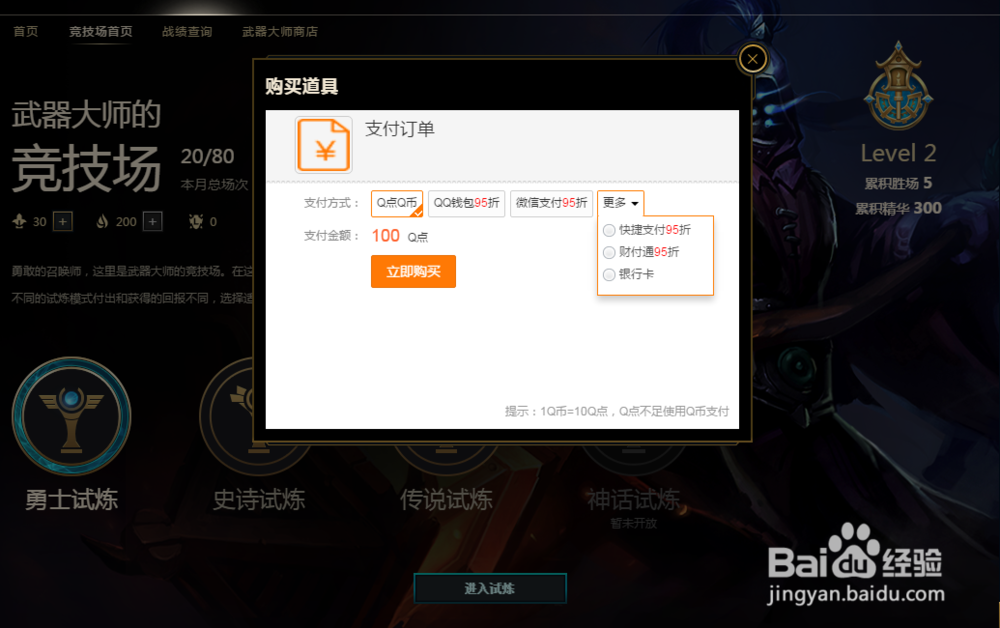
Task: Close the 购买道具 dialog with X icon
Action: 753,59
